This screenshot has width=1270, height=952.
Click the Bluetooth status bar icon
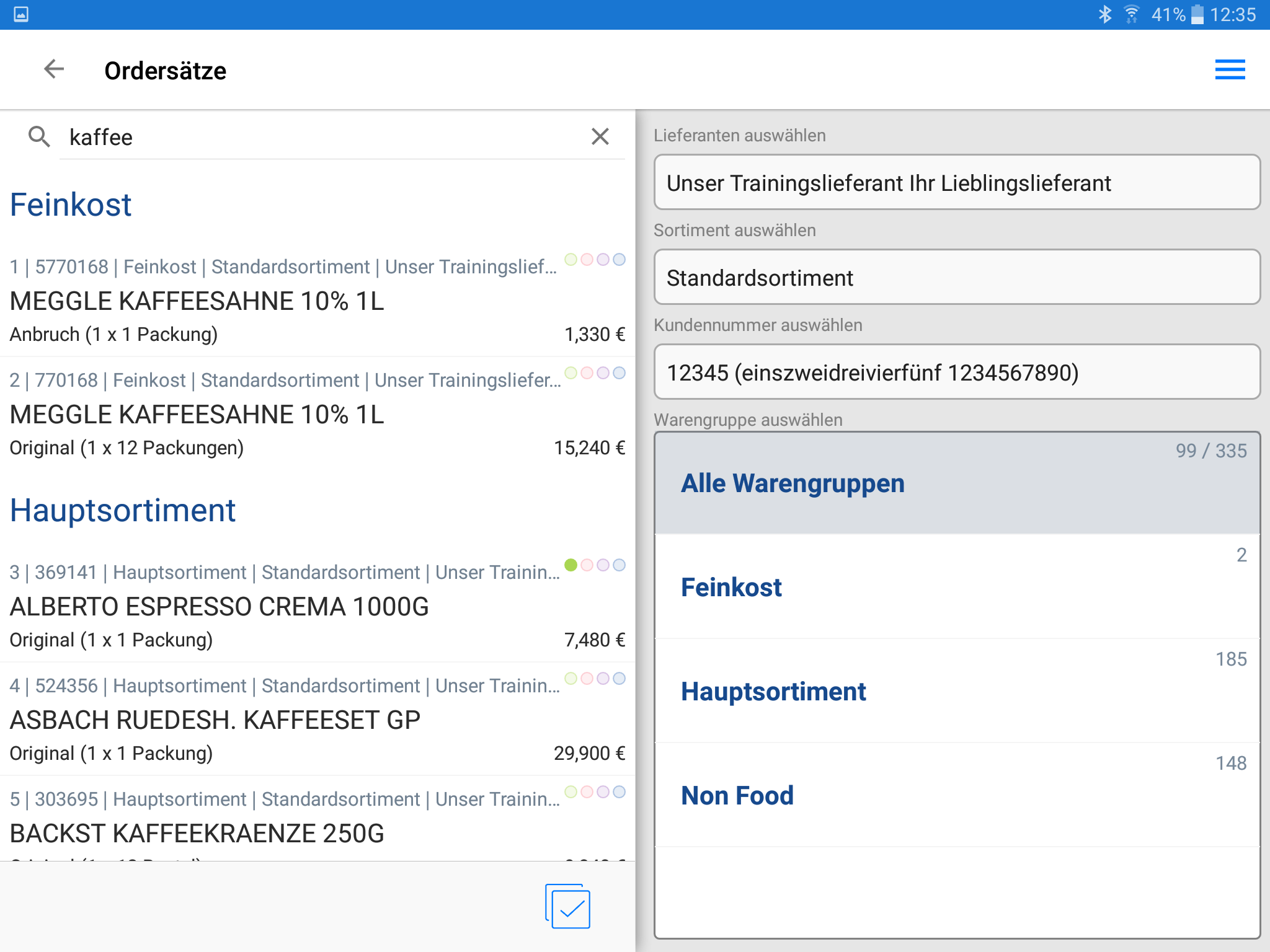(1104, 14)
